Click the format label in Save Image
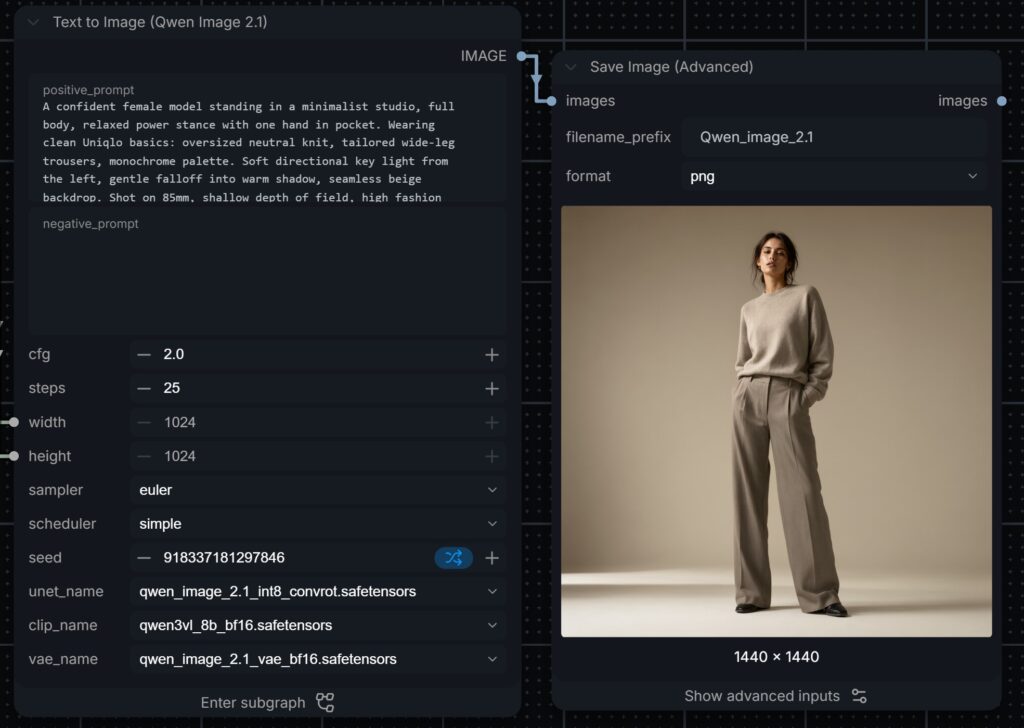The height and width of the screenshot is (728, 1024). coord(588,176)
